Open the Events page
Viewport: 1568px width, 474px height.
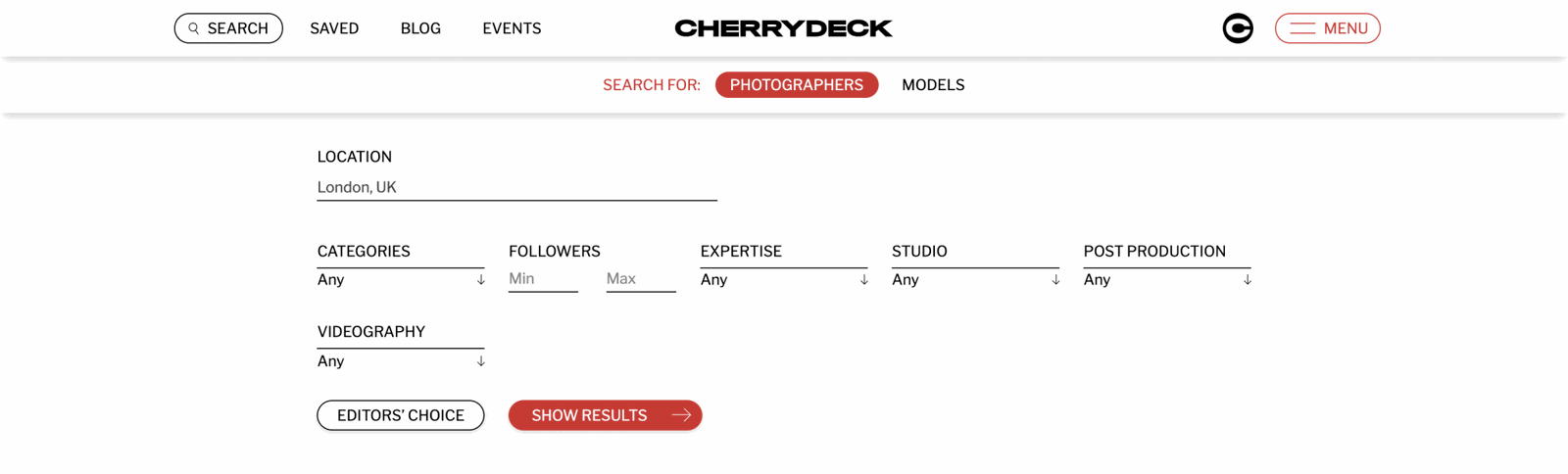(512, 28)
